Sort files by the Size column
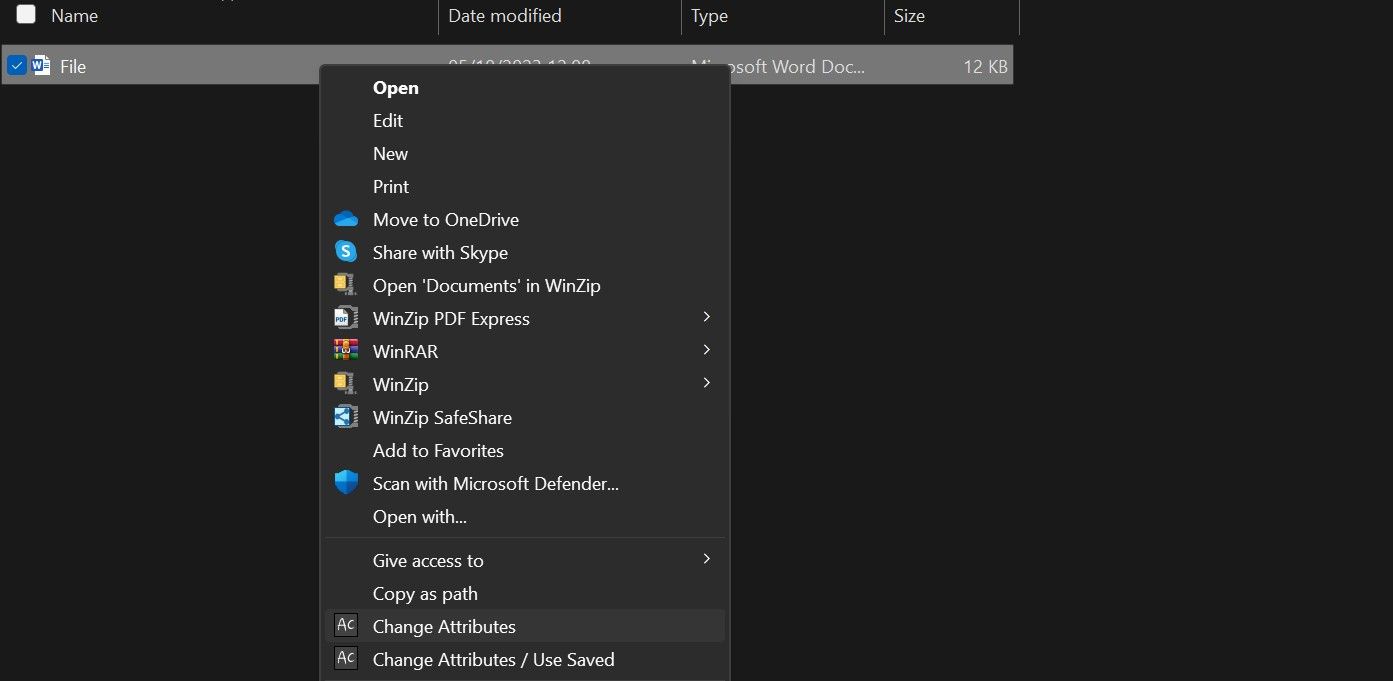This screenshot has height=681, width=1393. point(909,15)
